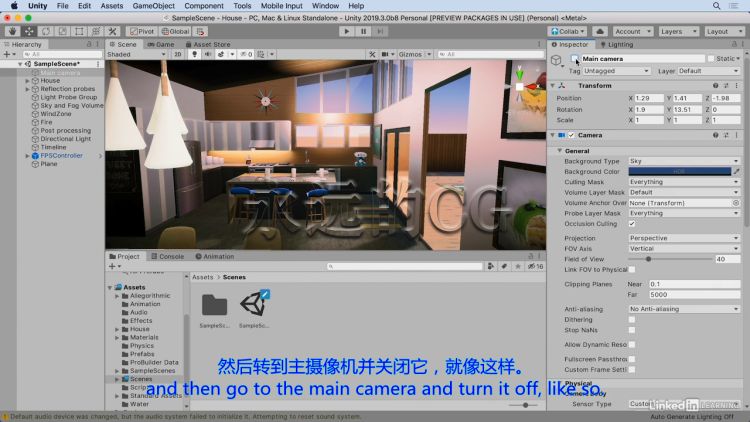Open the Component menu

point(204,6)
